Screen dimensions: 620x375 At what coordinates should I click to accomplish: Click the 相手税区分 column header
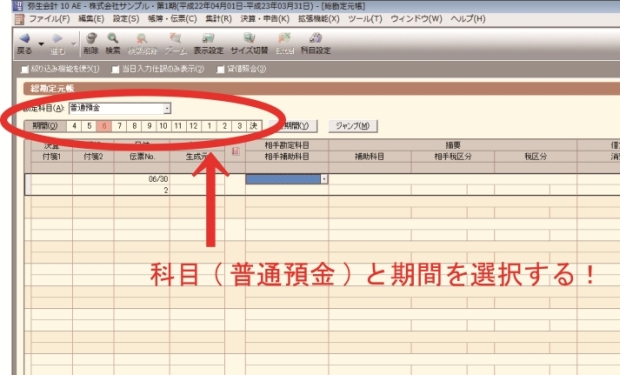point(453,157)
